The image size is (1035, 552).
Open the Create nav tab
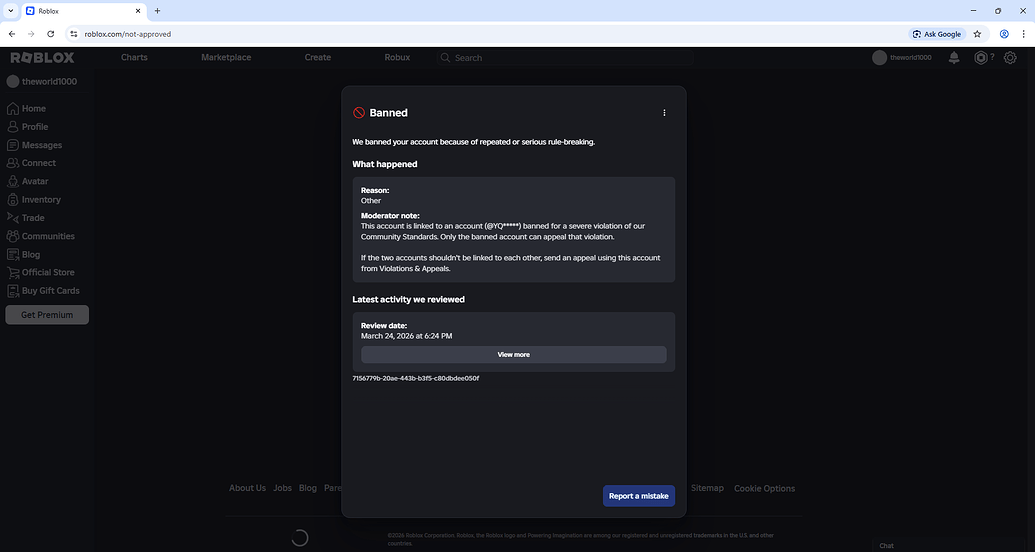tap(317, 57)
